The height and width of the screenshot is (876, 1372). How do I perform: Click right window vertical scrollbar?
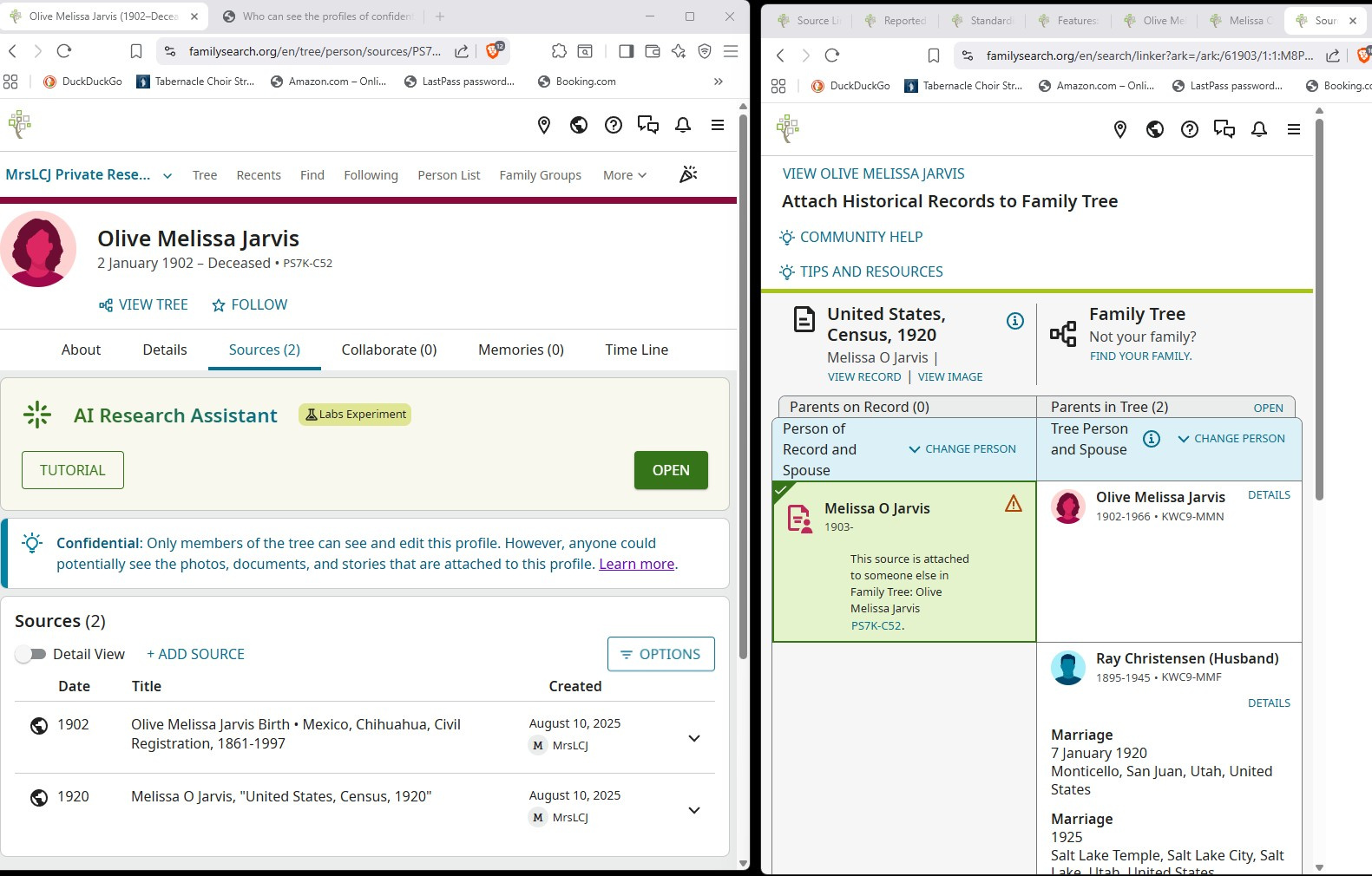(1319, 308)
